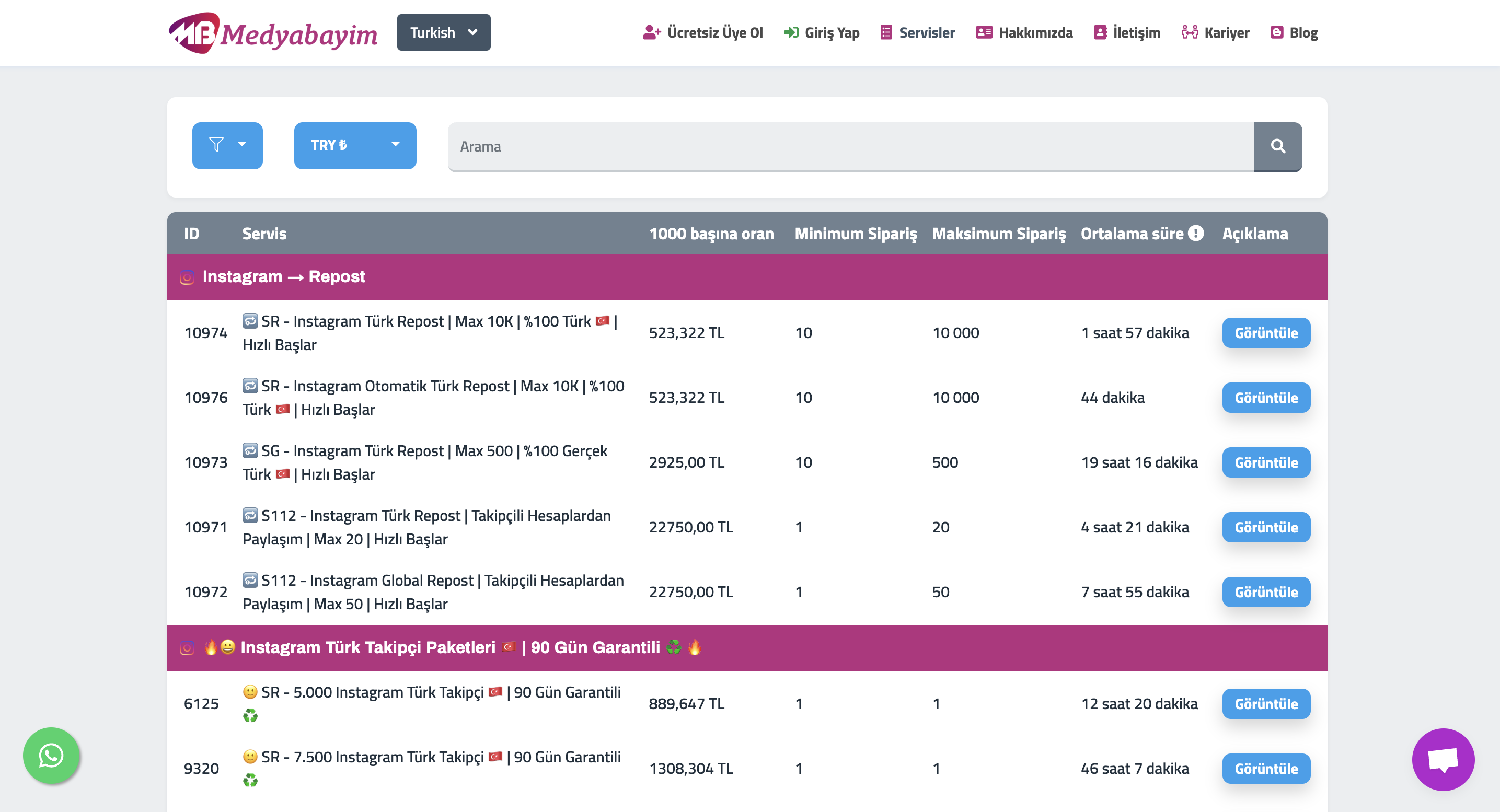The height and width of the screenshot is (812, 1500).
Task: Open the filter funnel dropdown
Action: tap(227, 145)
